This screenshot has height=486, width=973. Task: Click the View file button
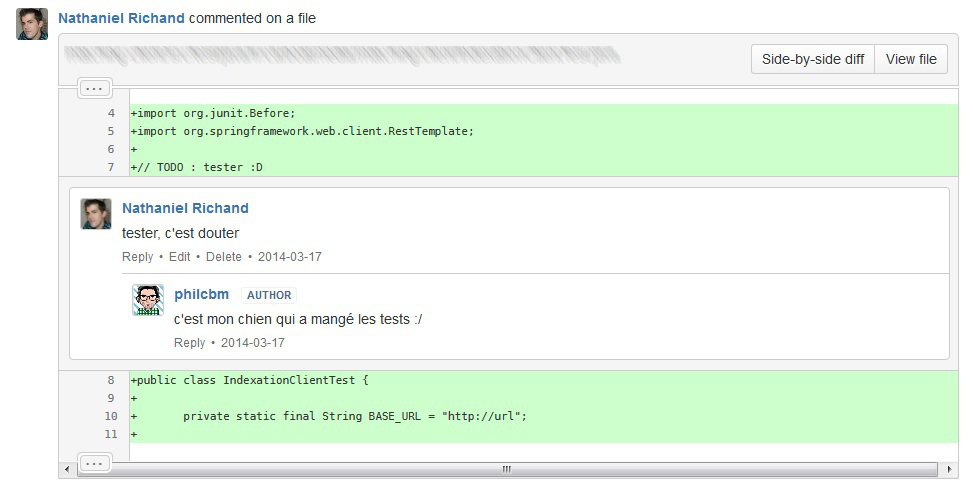coord(911,59)
